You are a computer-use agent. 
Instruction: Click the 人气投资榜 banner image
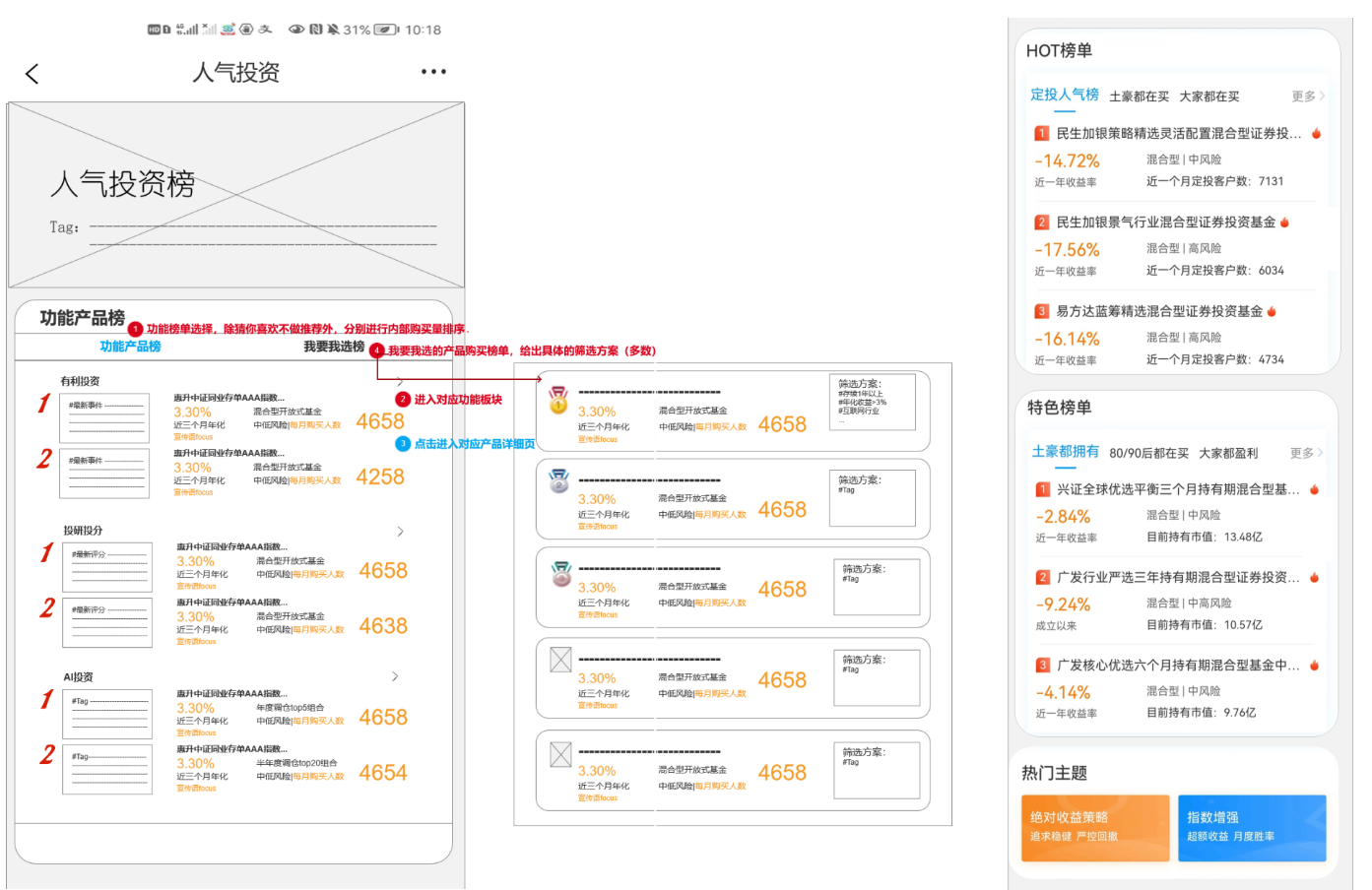pyautogui.click(x=236, y=195)
